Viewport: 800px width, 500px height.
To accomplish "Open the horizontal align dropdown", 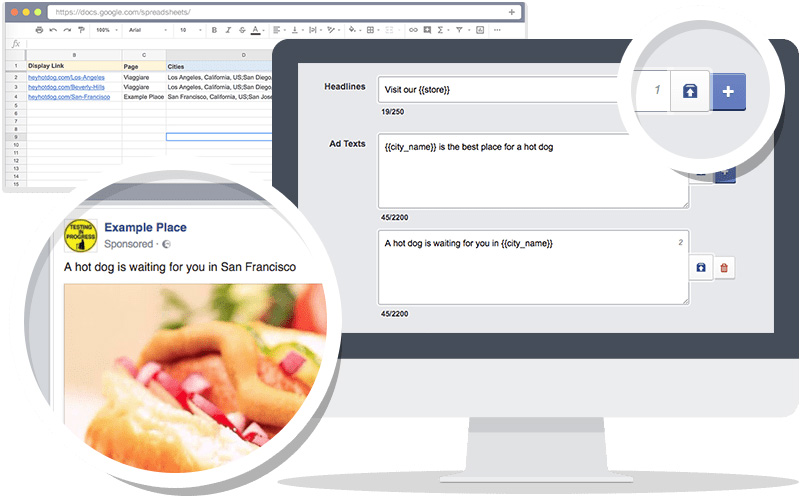I will (x=279, y=30).
